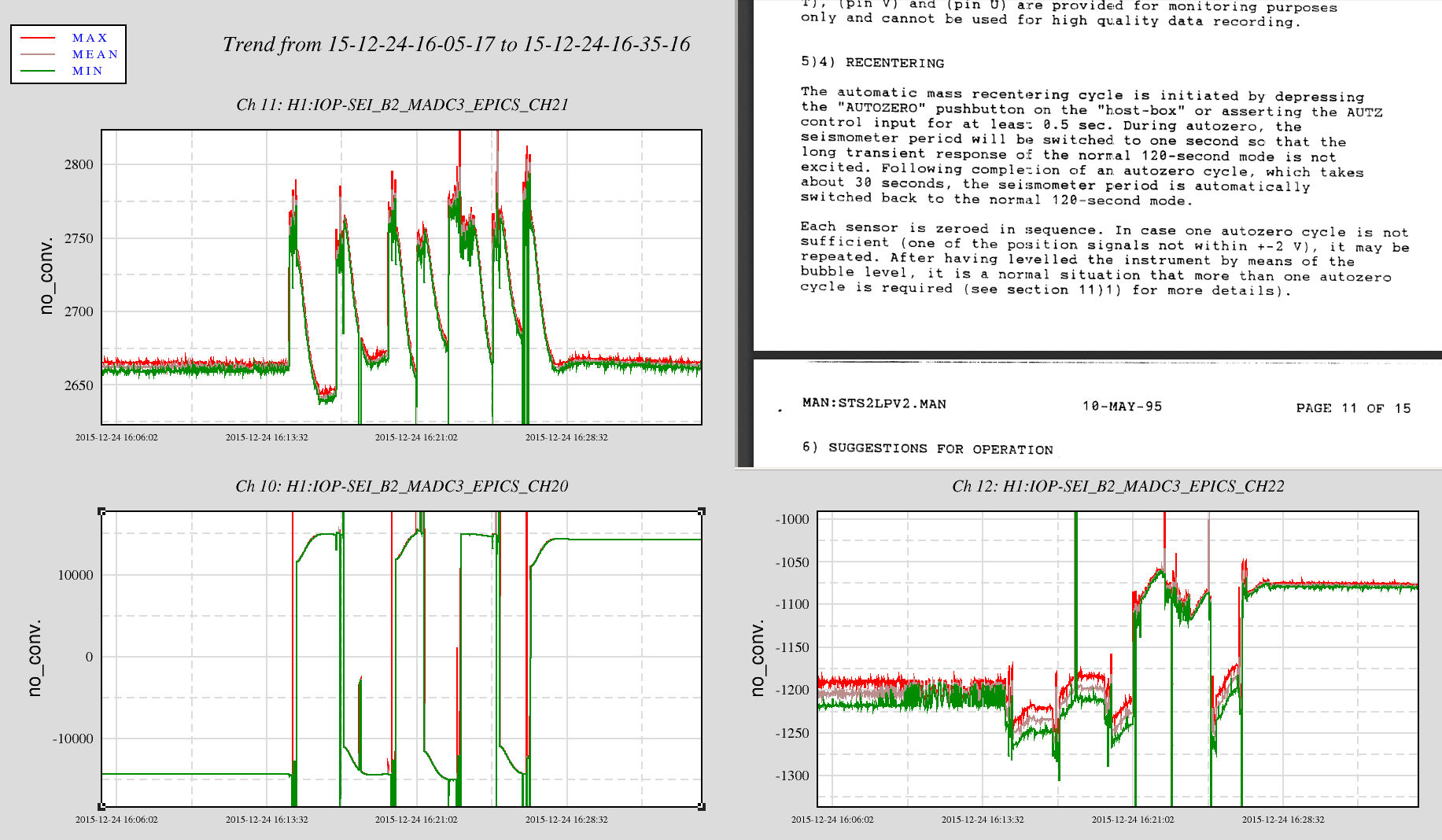Click '6) SUGGESTIONS FOR OPERATION' heading
Viewport: 1442px width, 840px height.
(927, 448)
